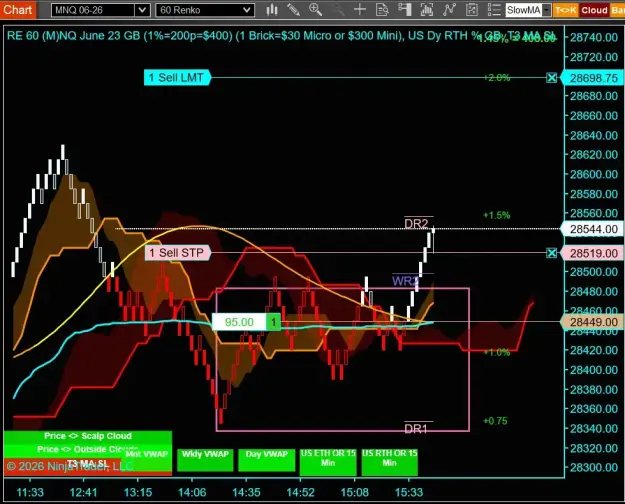Click the green position quantity 1 box
625x504 pixels.
point(273,322)
